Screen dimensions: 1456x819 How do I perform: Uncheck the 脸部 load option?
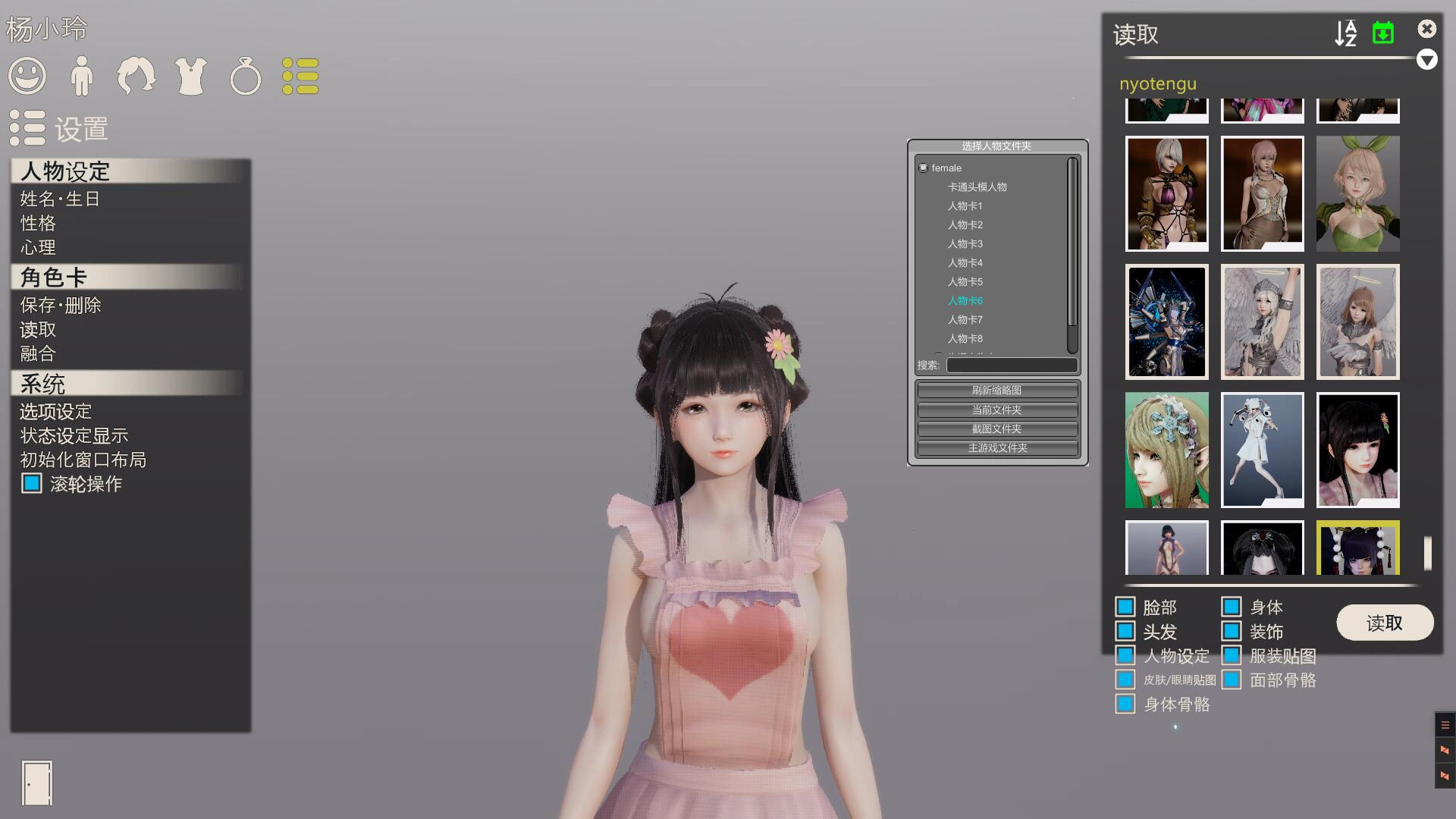point(1125,607)
